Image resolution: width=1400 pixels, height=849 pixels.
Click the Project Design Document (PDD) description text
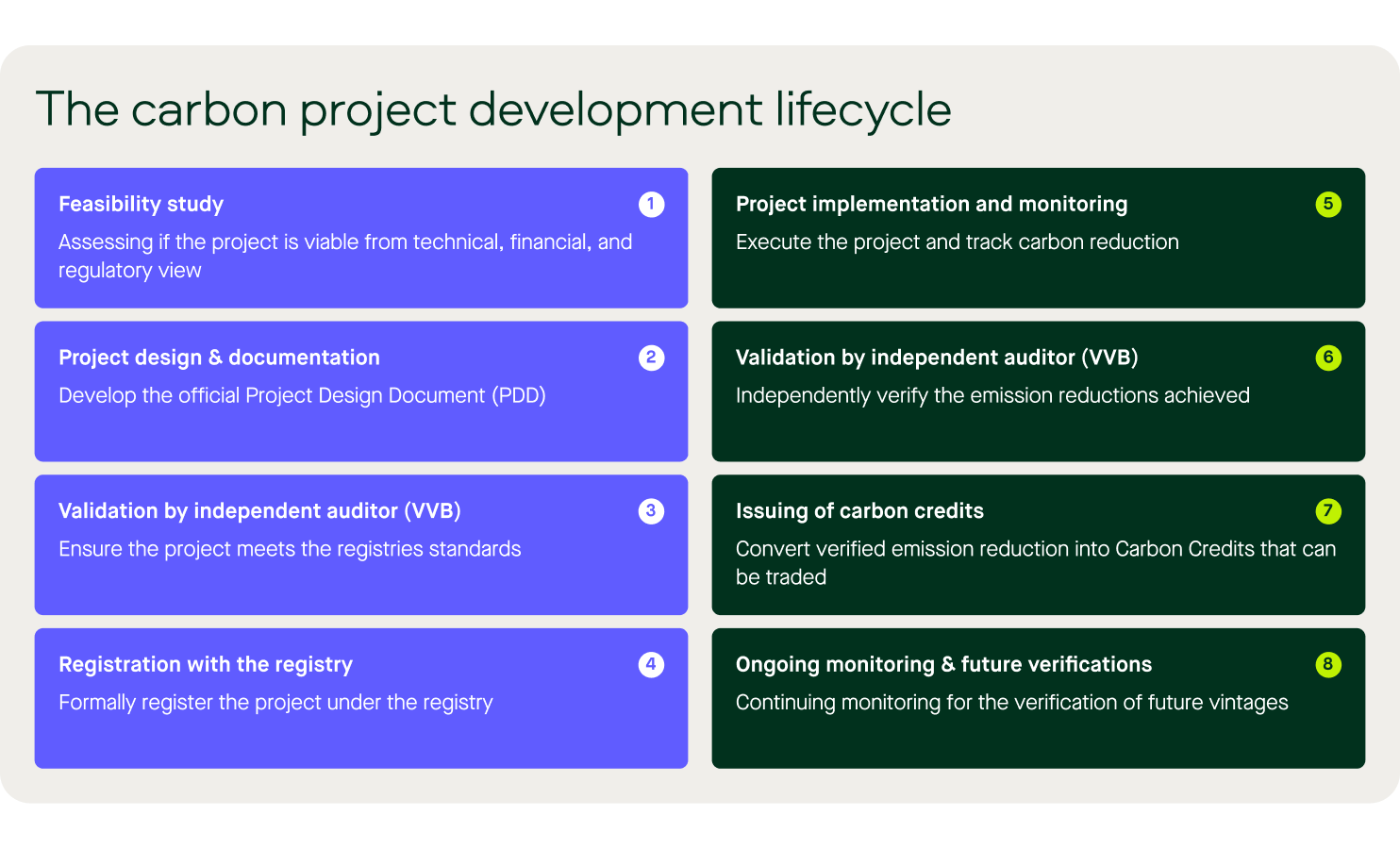click(302, 396)
